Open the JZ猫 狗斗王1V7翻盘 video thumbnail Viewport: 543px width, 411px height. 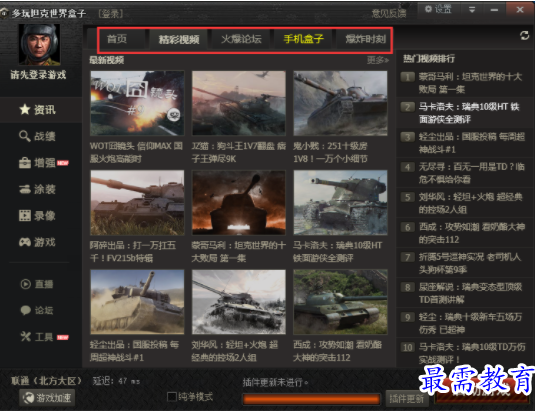tap(239, 103)
